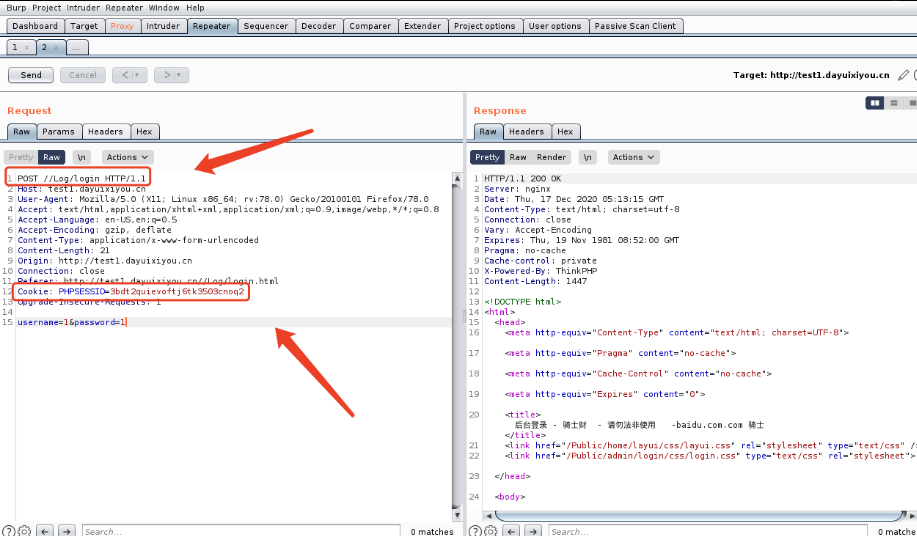
Task: Open the Project menu
Action: [47, 8]
